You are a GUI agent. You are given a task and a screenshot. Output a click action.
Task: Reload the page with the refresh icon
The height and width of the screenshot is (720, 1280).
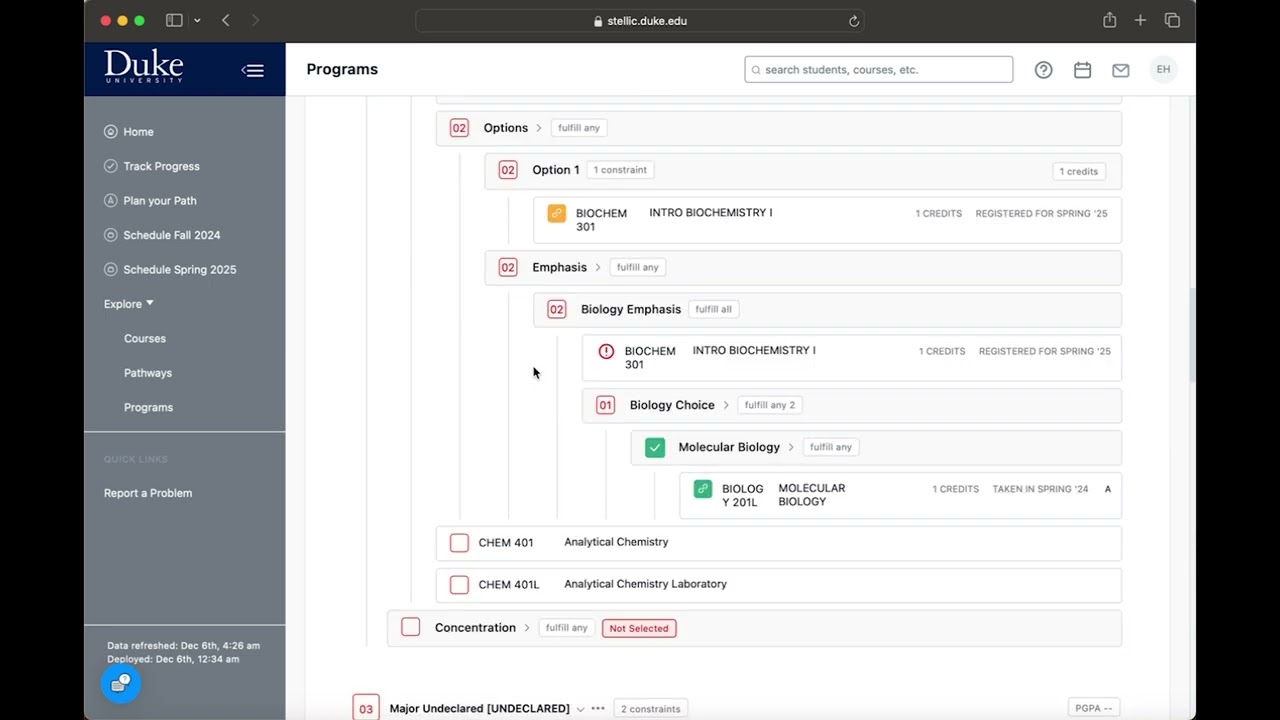tap(854, 21)
